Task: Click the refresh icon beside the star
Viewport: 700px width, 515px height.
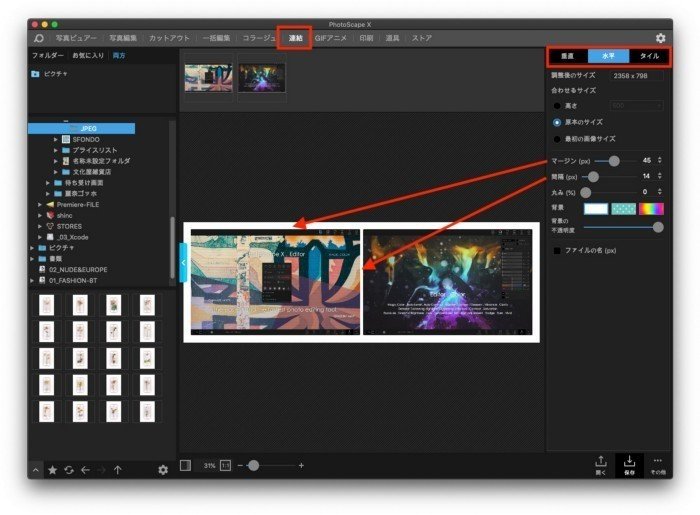Action: 69,470
